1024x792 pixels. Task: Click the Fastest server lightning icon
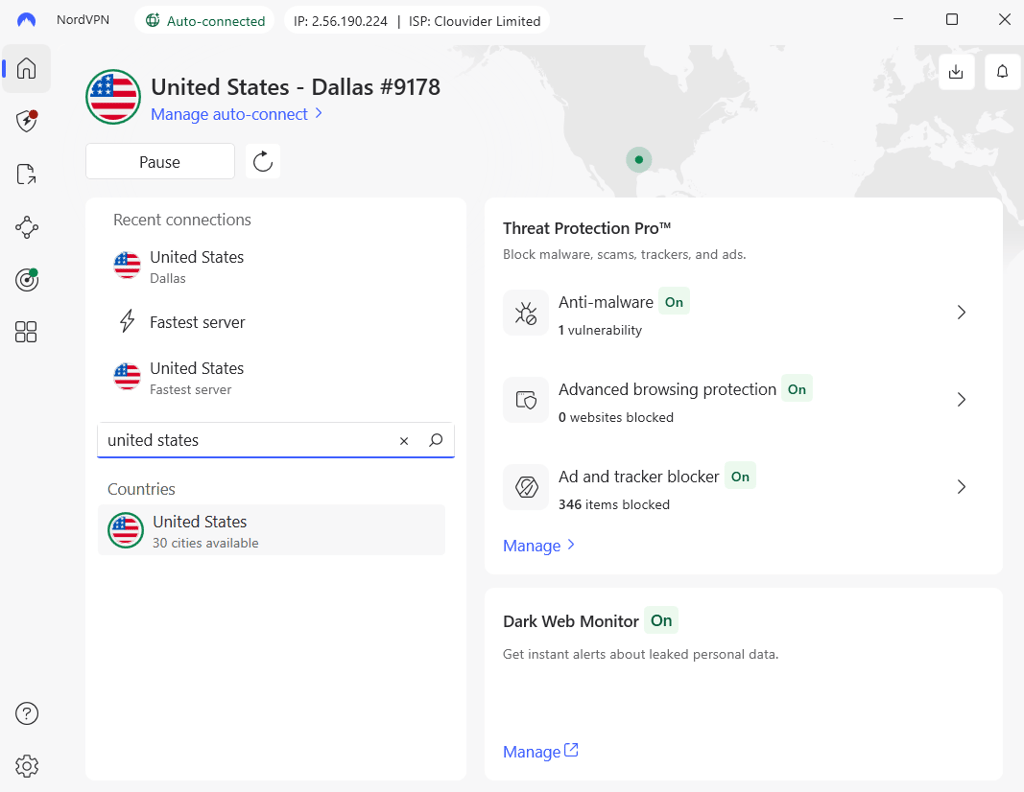click(x=127, y=321)
